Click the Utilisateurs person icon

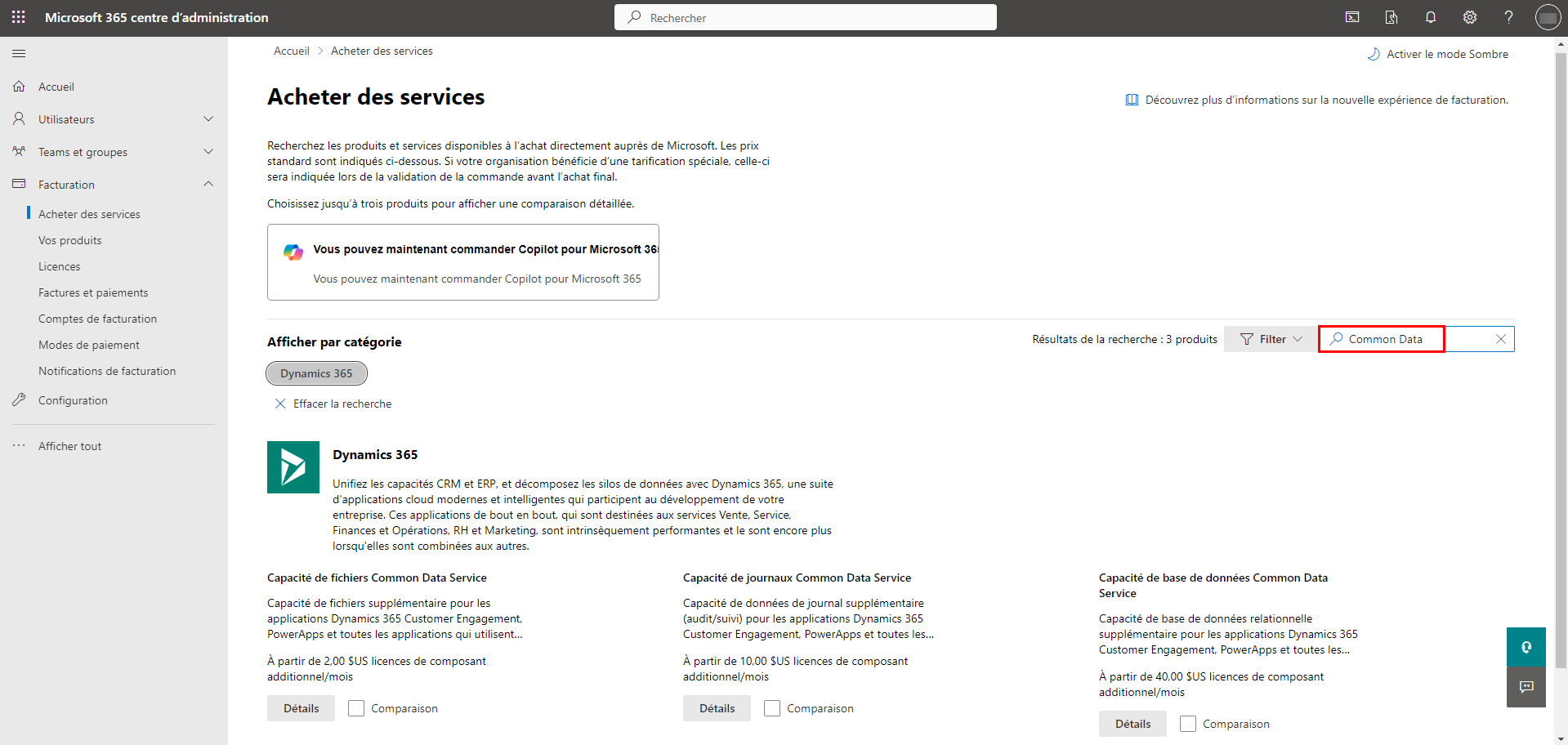tap(19, 118)
